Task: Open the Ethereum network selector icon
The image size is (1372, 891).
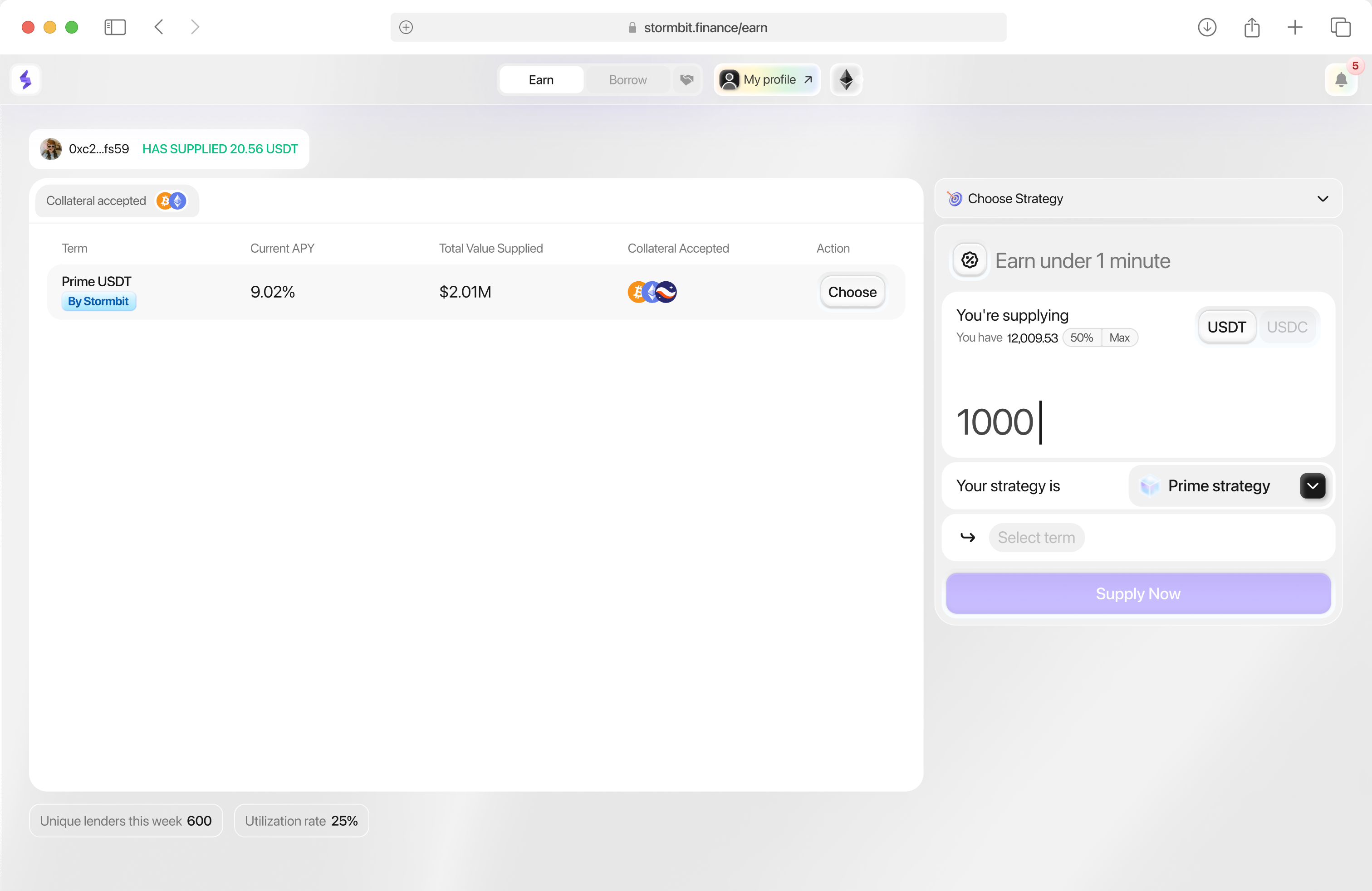Action: [x=846, y=79]
